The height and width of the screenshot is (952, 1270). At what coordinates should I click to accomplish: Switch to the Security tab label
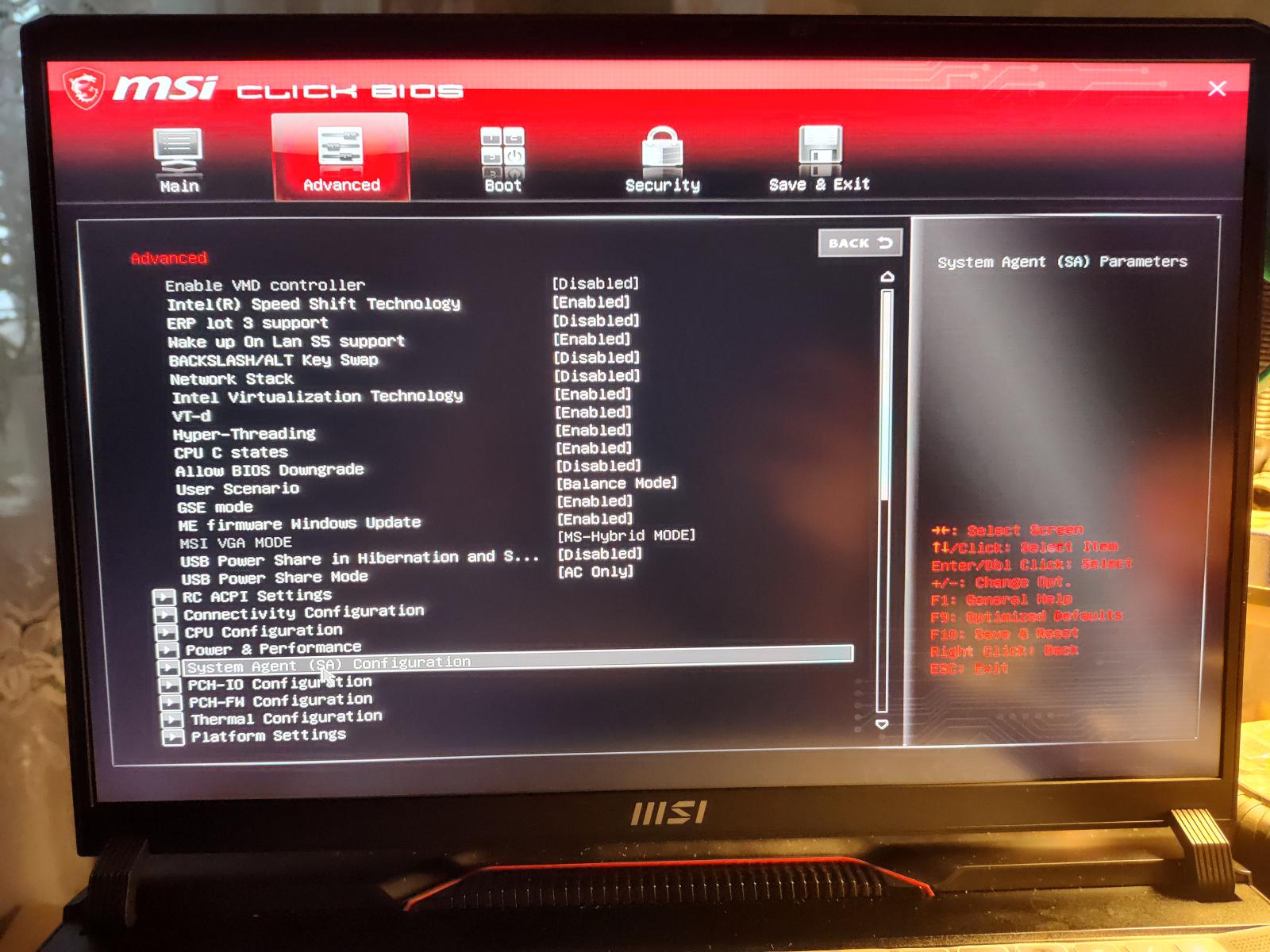pos(663,186)
